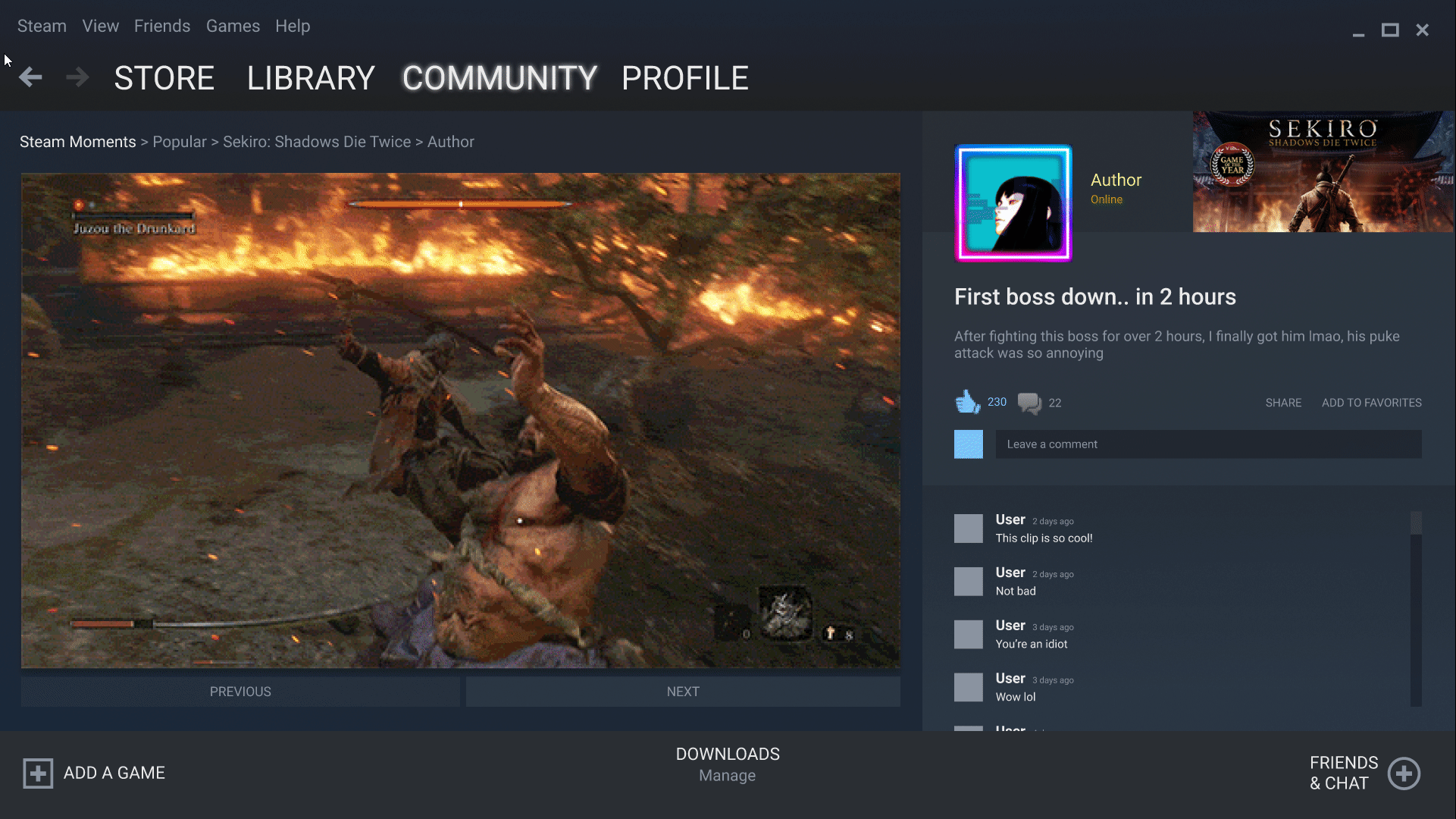Open the Sekiro game banner
Viewport: 1456px width, 819px height.
tap(1323, 172)
